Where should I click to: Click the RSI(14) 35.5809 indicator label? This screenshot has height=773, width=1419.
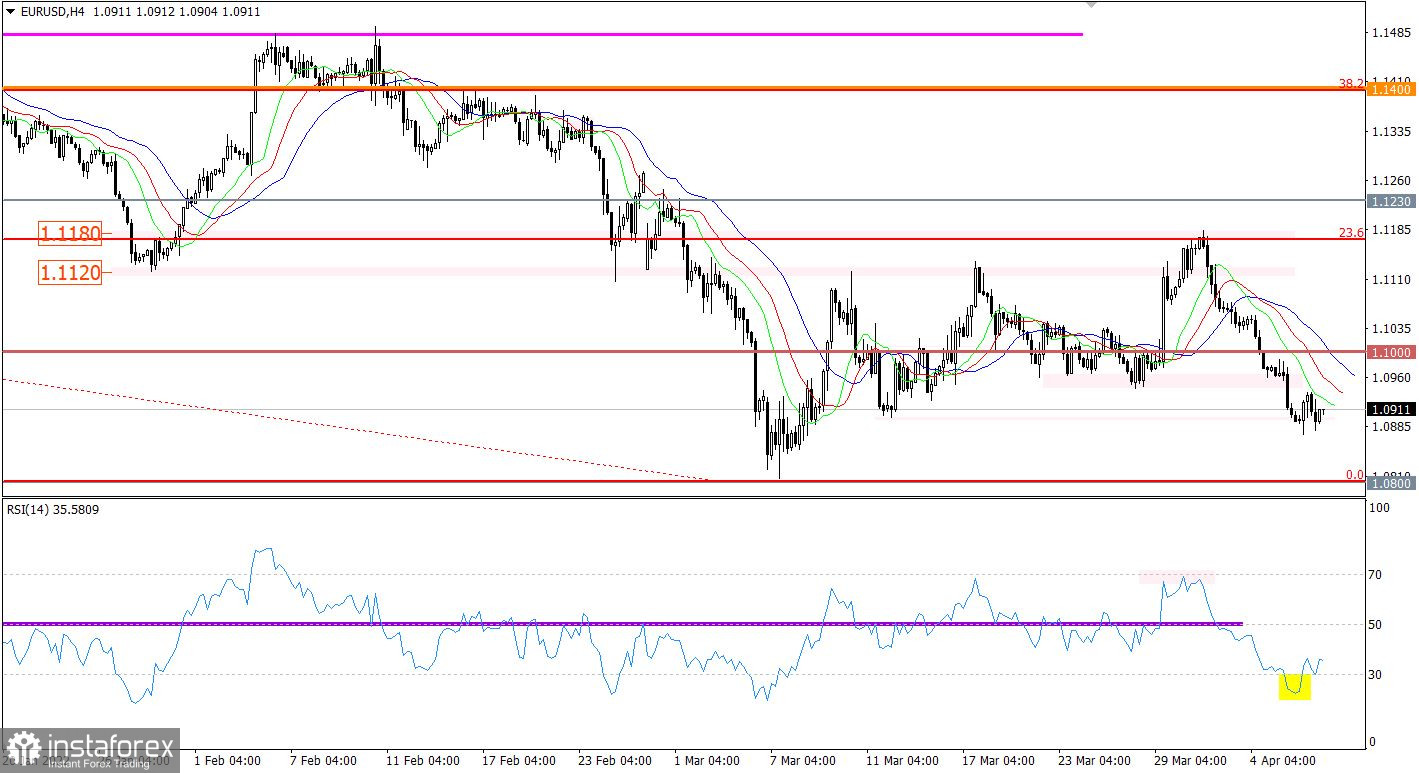(54, 510)
